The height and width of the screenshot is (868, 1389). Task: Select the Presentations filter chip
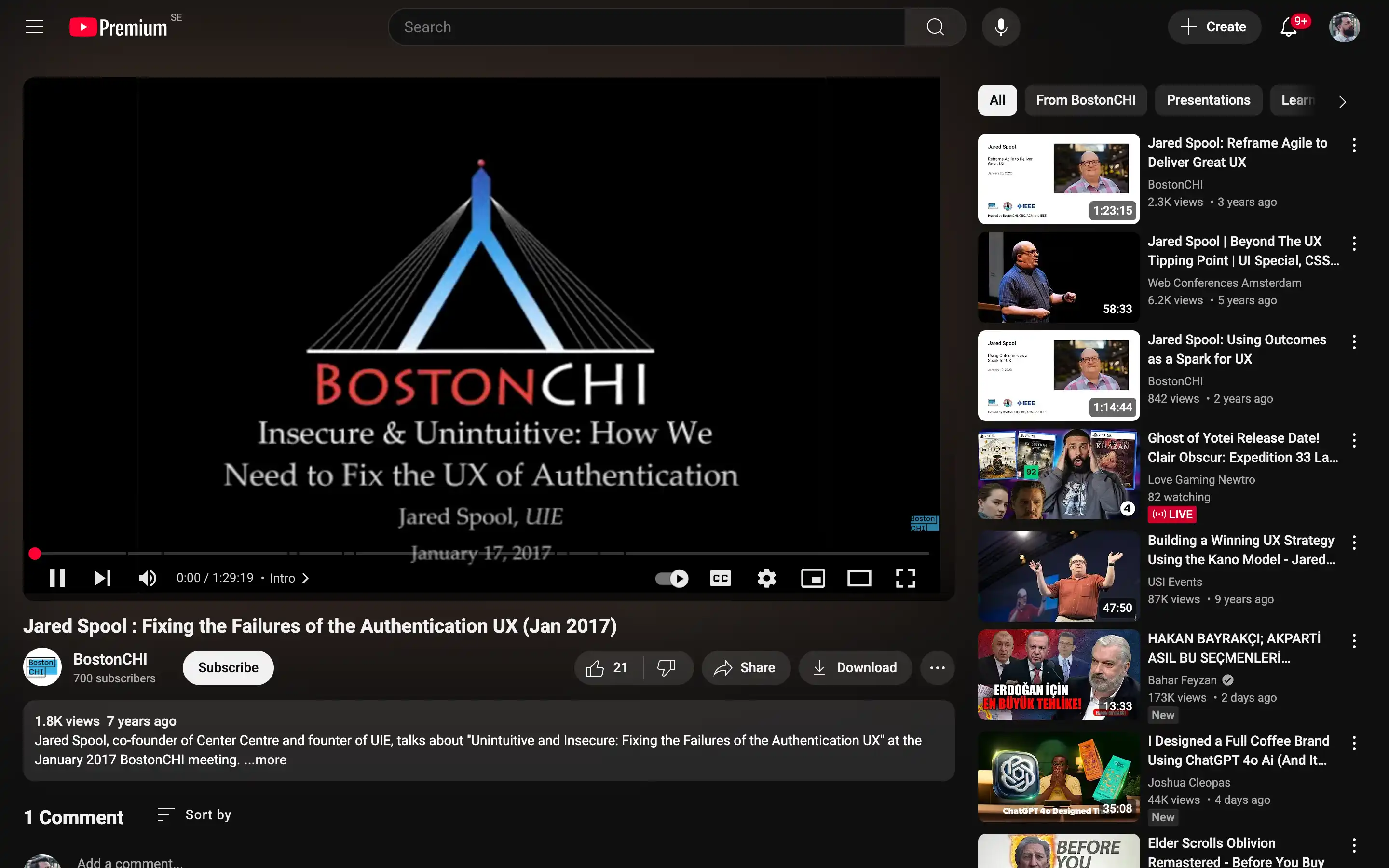(x=1208, y=100)
